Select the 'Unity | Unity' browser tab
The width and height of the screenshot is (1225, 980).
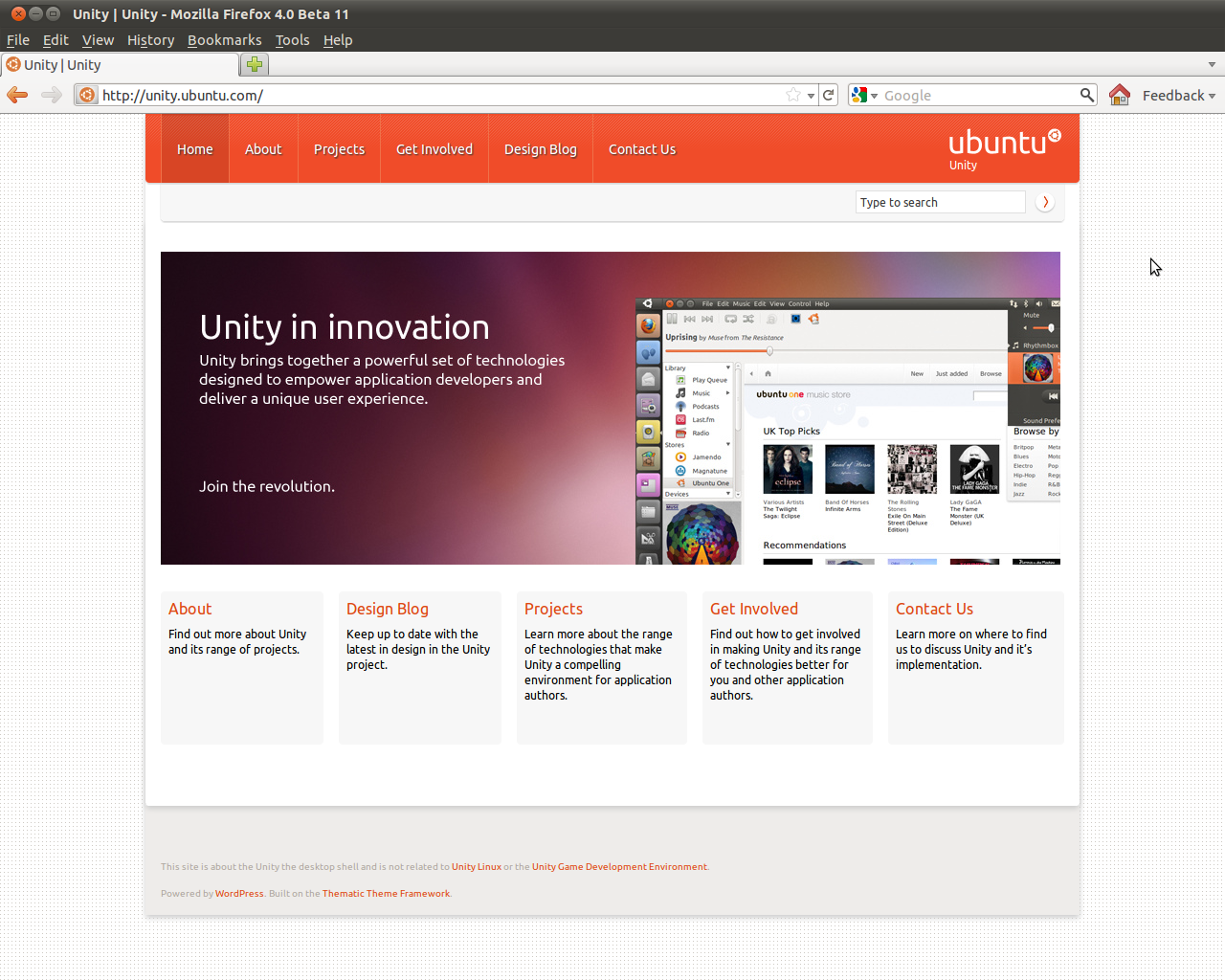[x=120, y=65]
